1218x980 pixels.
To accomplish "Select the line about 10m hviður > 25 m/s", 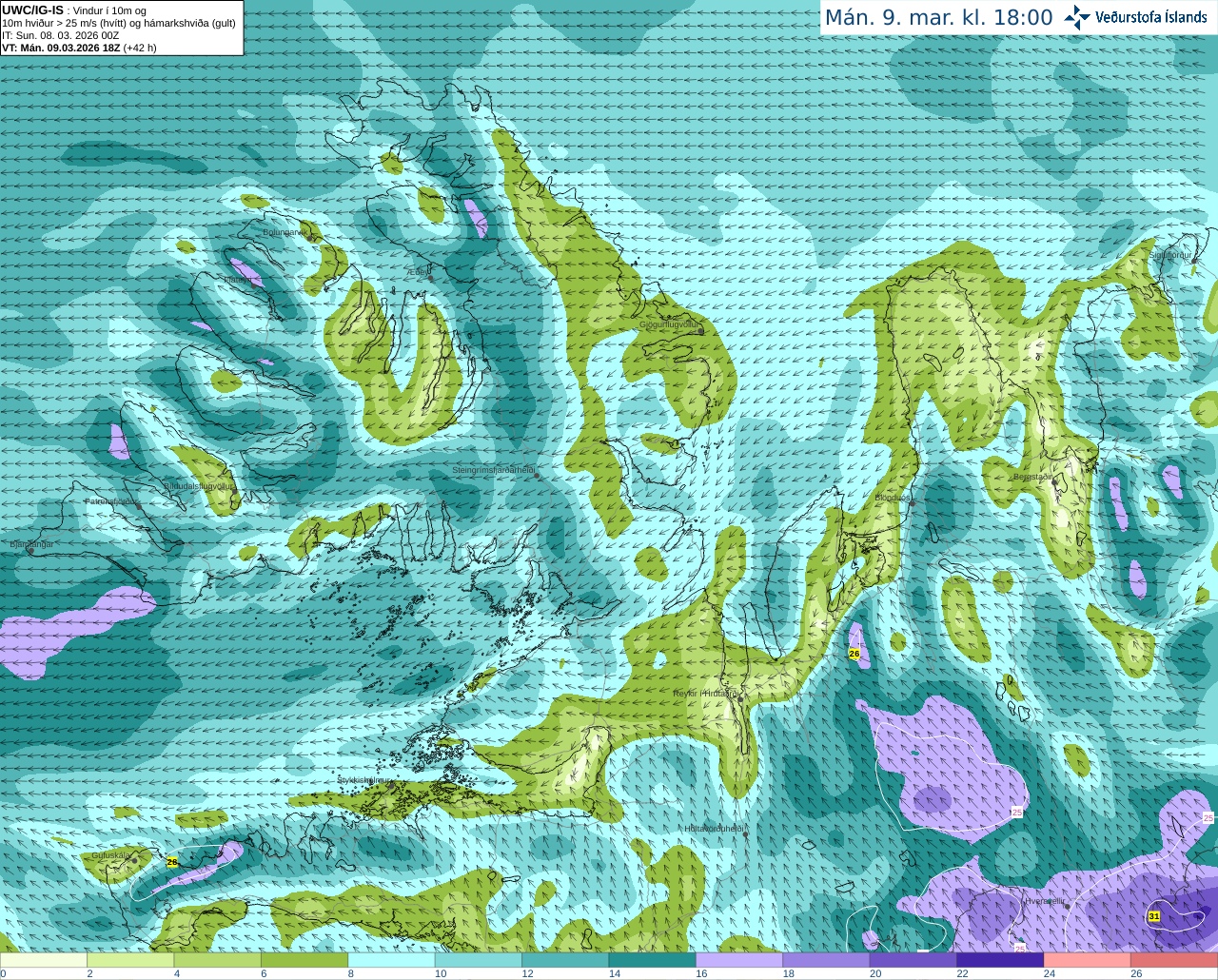I will pos(119,23).
